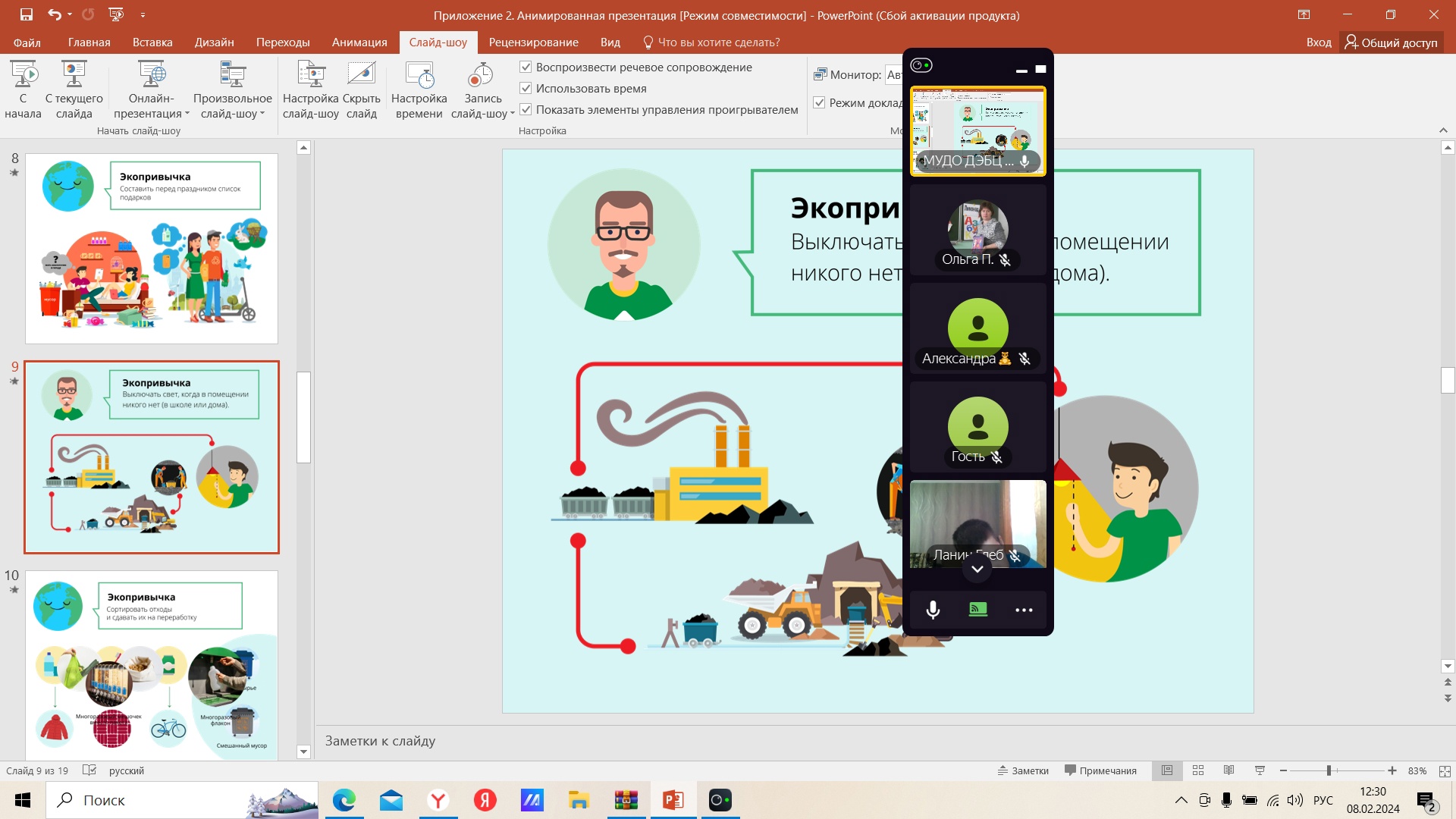
Task: Open three-dots menu in call panel
Action: tap(1024, 610)
